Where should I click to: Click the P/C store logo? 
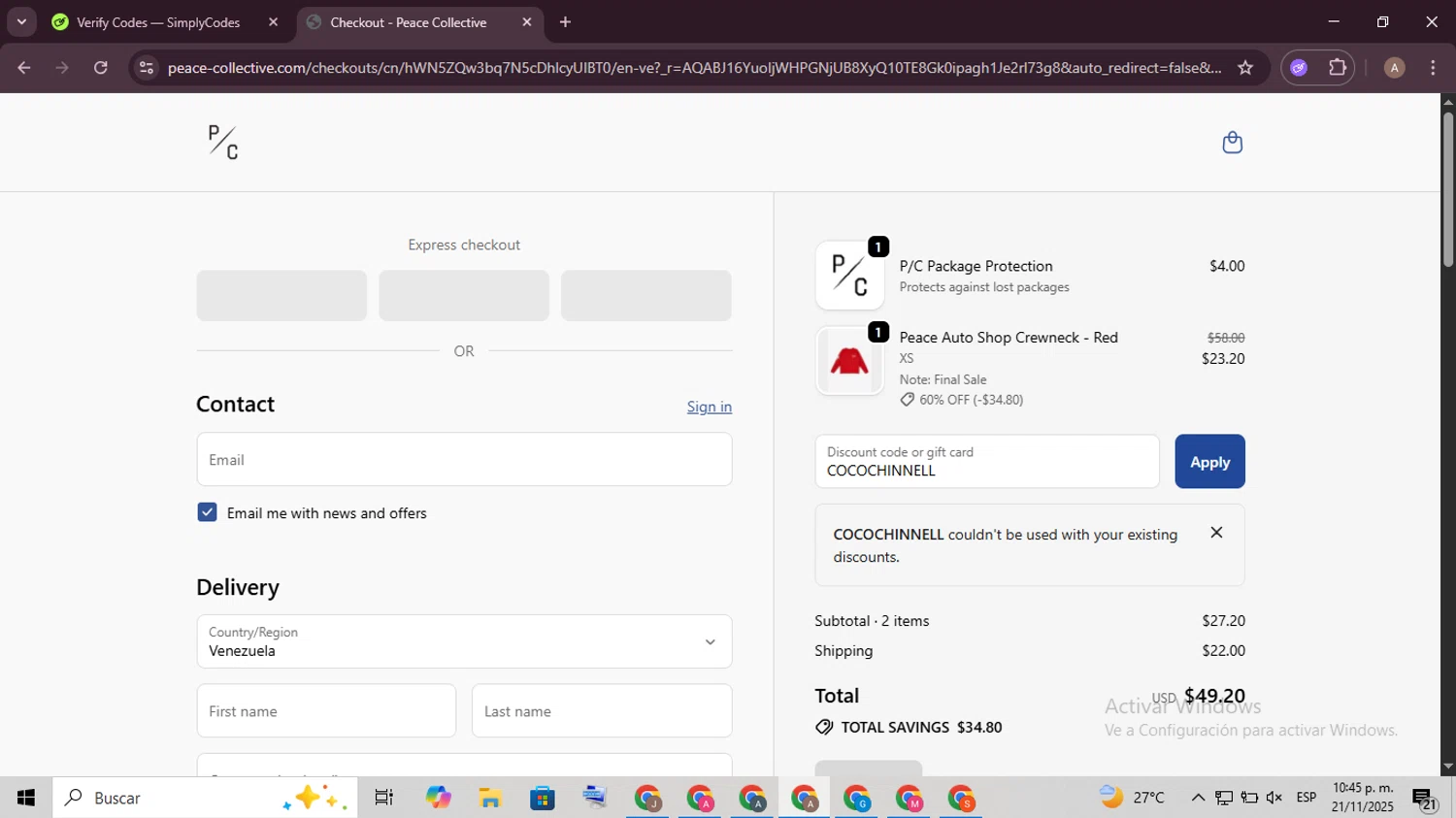223,143
